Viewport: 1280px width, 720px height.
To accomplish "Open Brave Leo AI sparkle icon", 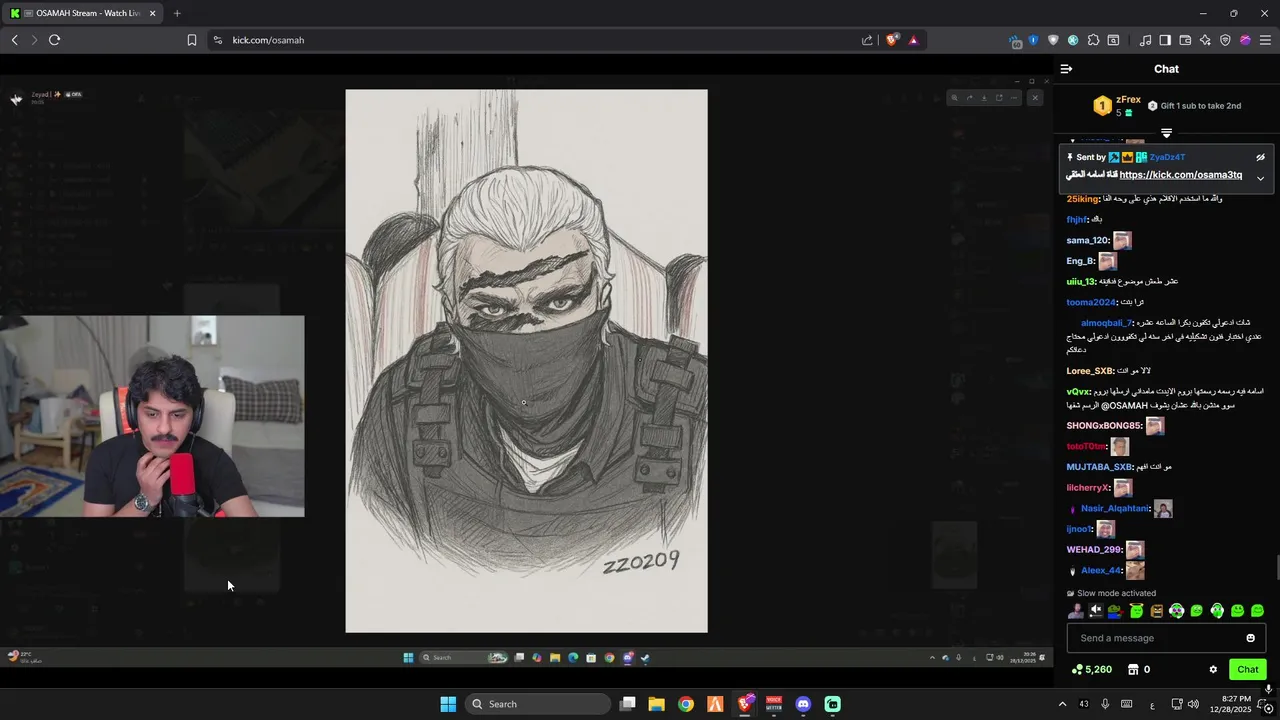I will (1205, 40).
